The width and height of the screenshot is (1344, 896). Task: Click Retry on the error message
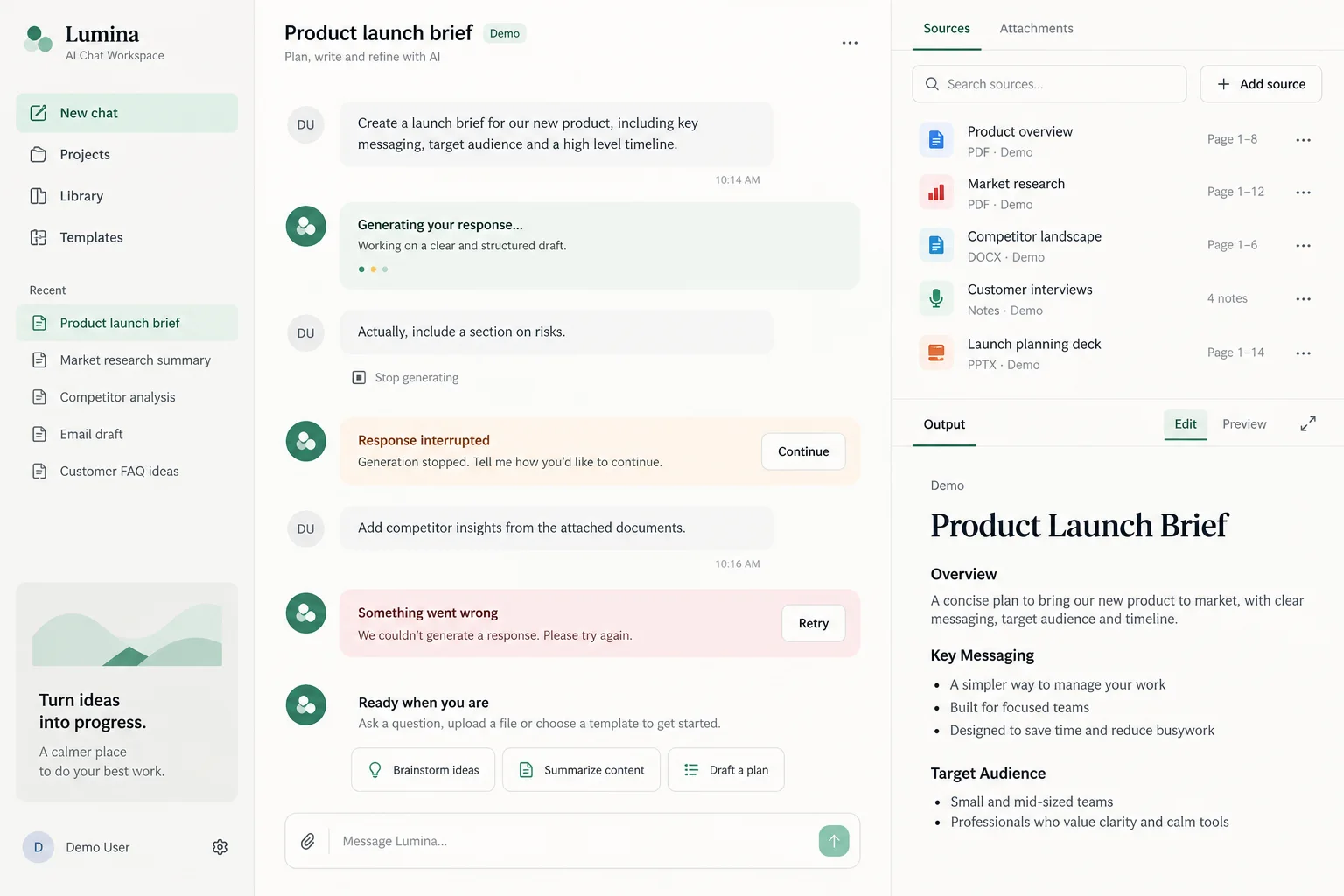pos(813,623)
